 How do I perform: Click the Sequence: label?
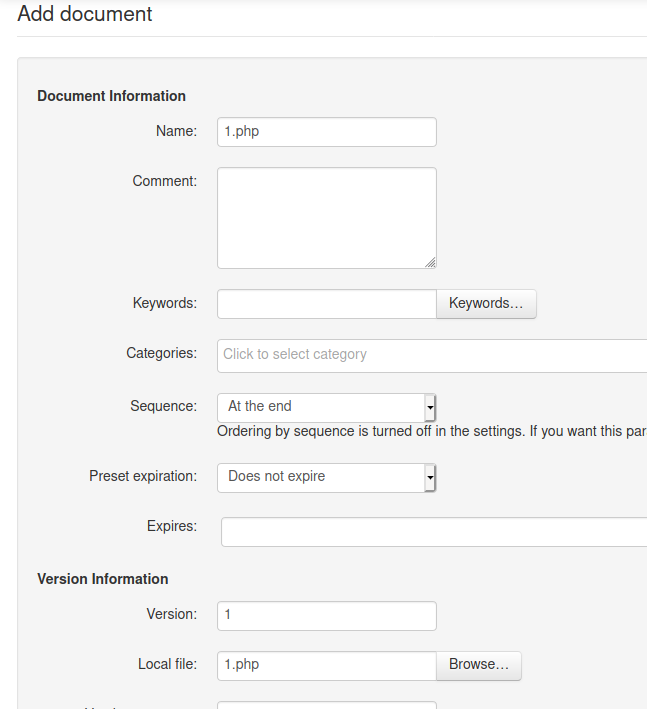164,406
